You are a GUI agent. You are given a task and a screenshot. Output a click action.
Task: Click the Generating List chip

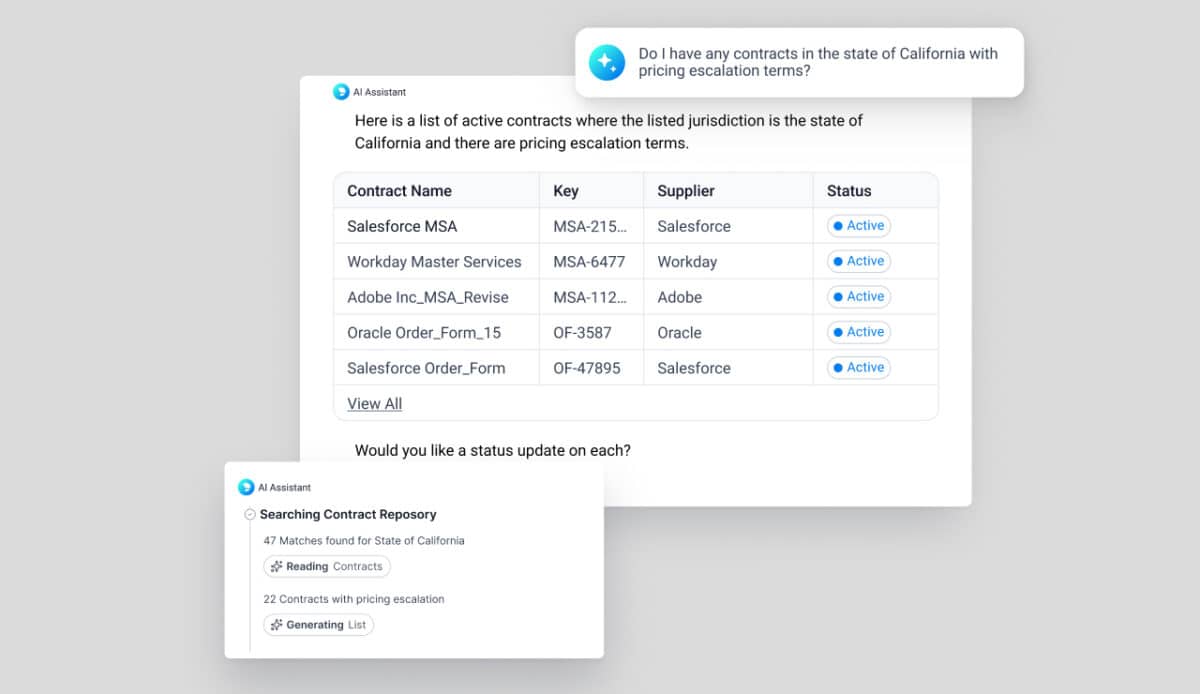click(x=318, y=625)
